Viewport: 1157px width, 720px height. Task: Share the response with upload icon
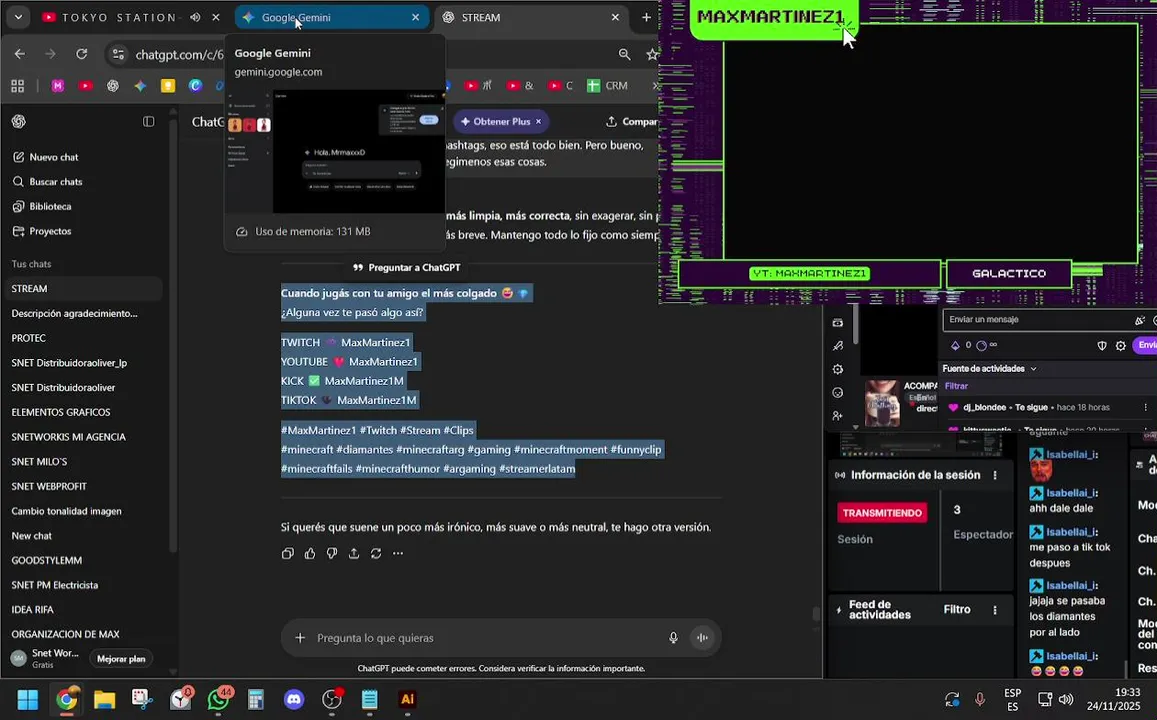[x=354, y=553]
